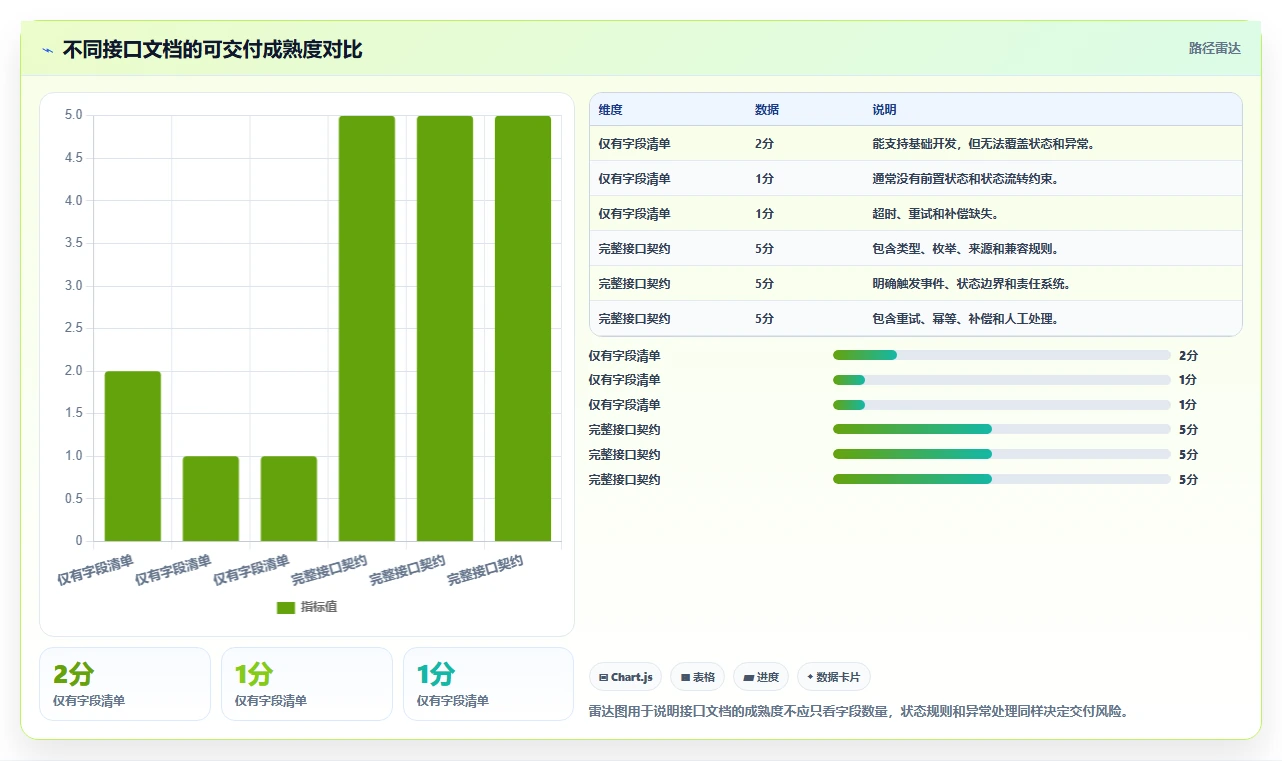Click the 2分 cell inside the data table
The image size is (1282, 761).
coord(764,144)
